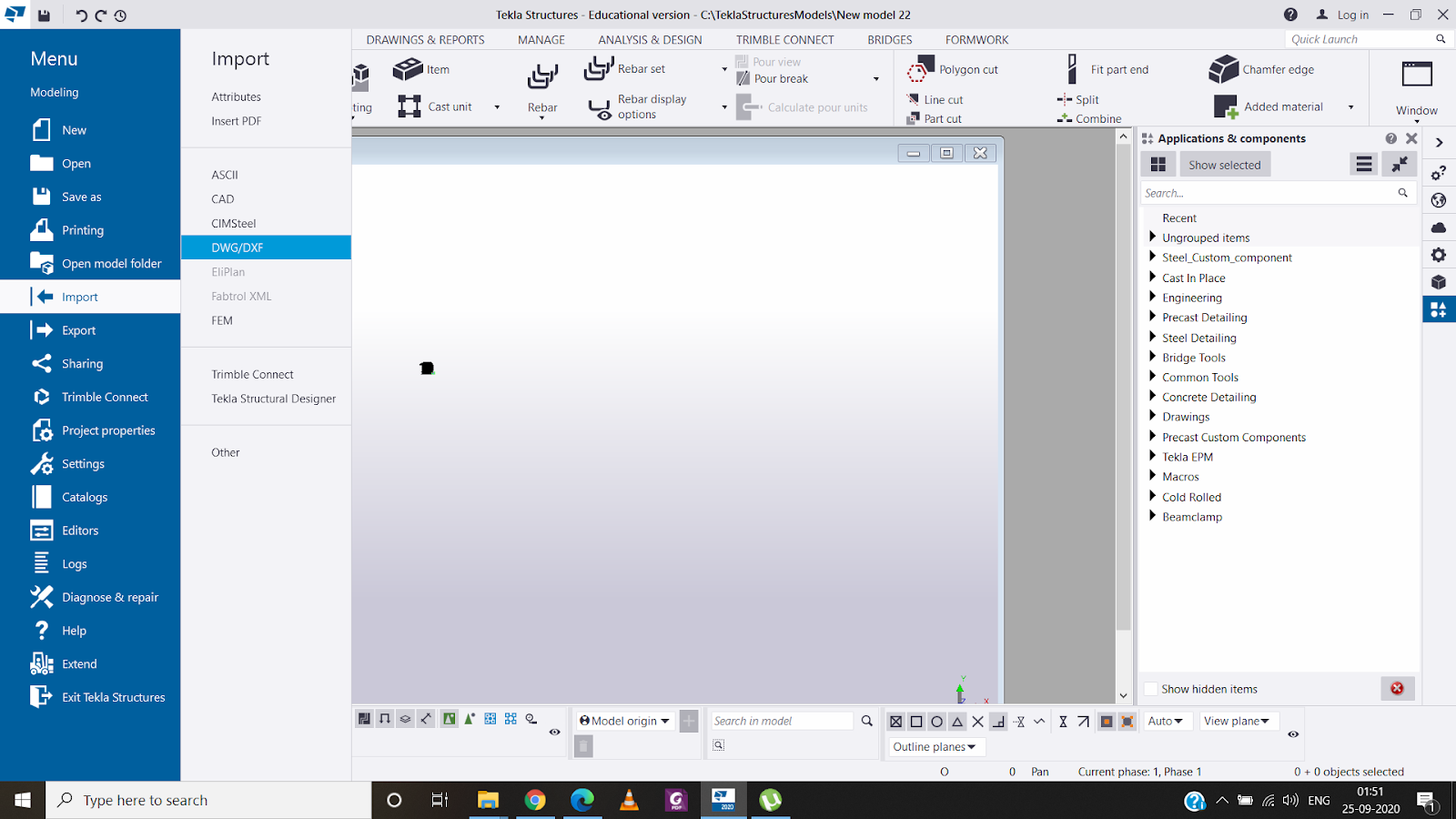1456x819 pixels.
Task: Open Project properties from the menu
Action: point(90,430)
